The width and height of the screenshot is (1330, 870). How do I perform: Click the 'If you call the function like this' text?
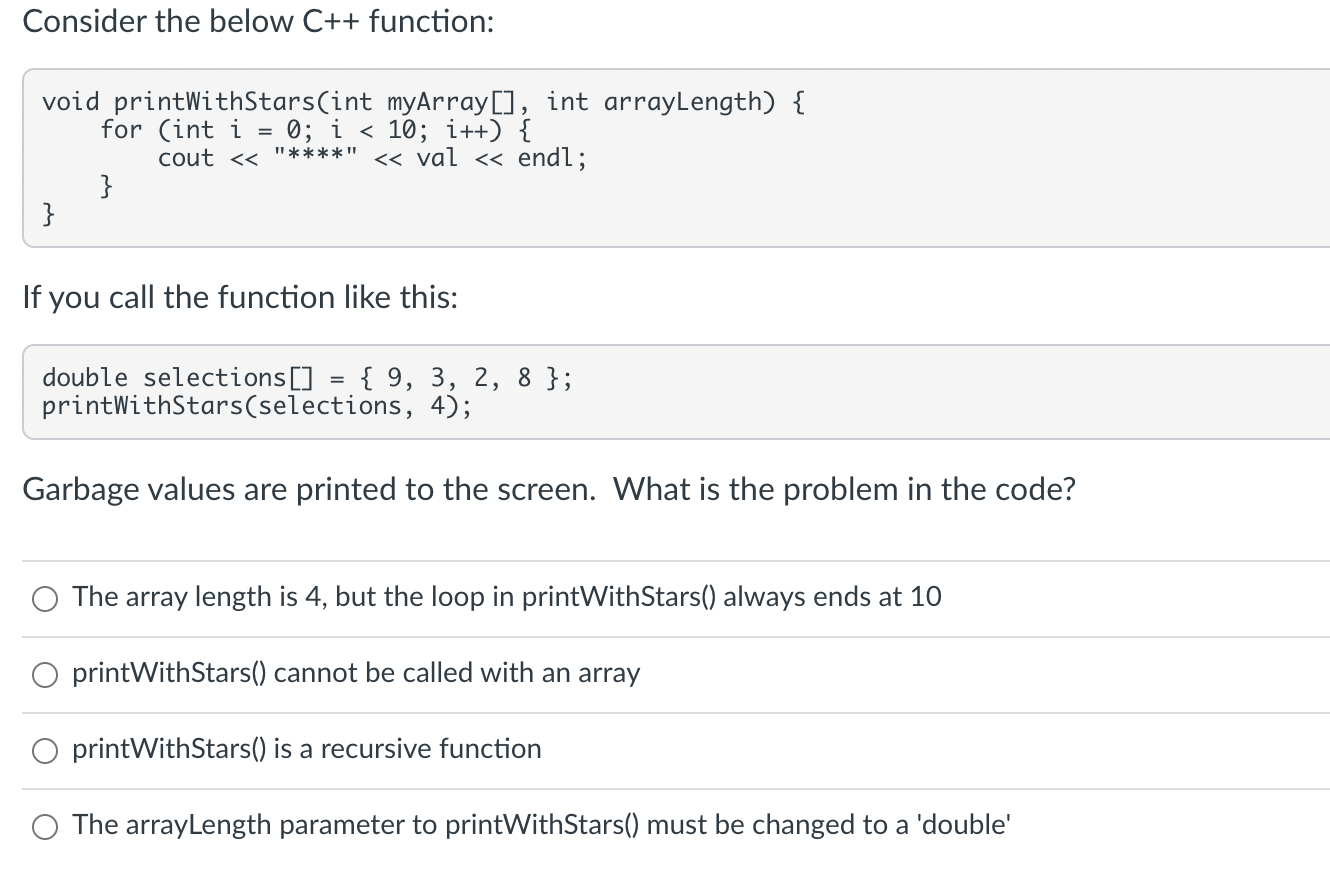pyautogui.click(x=240, y=297)
